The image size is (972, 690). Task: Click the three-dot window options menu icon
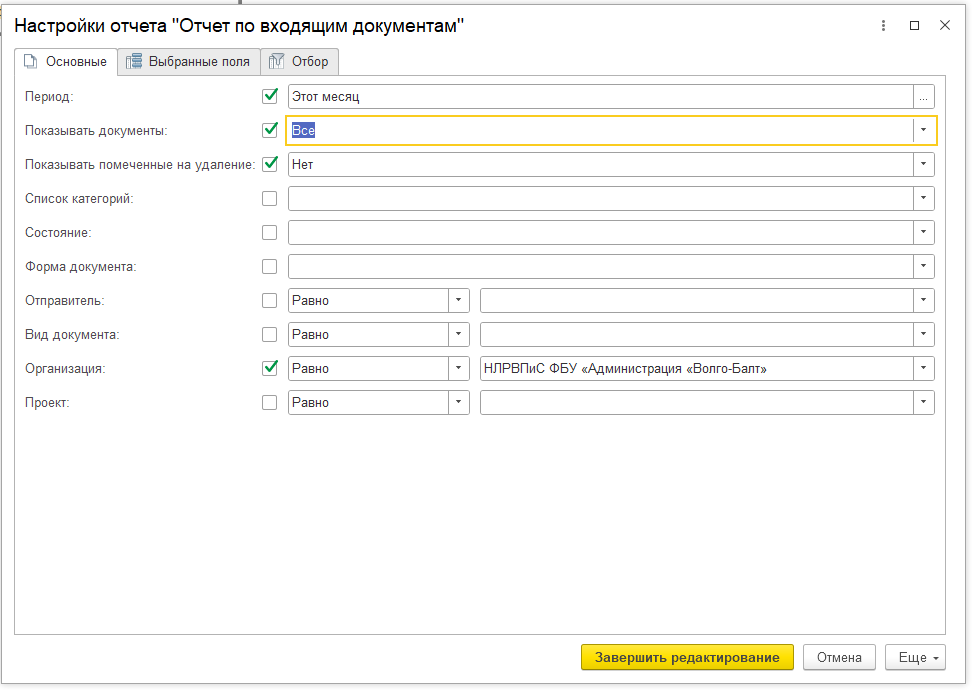point(883,26)
